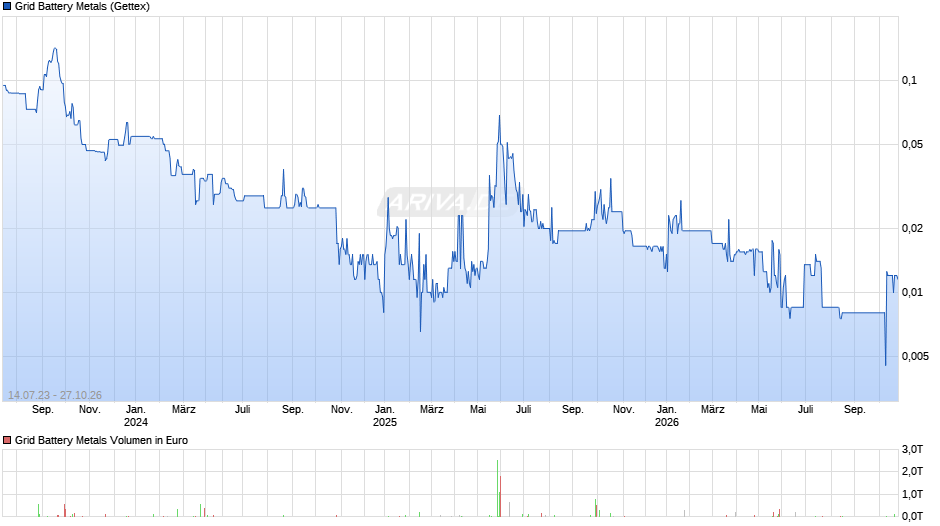Click the 1,0T volume axis label
940x526 pixels.
tap(912, 494)
